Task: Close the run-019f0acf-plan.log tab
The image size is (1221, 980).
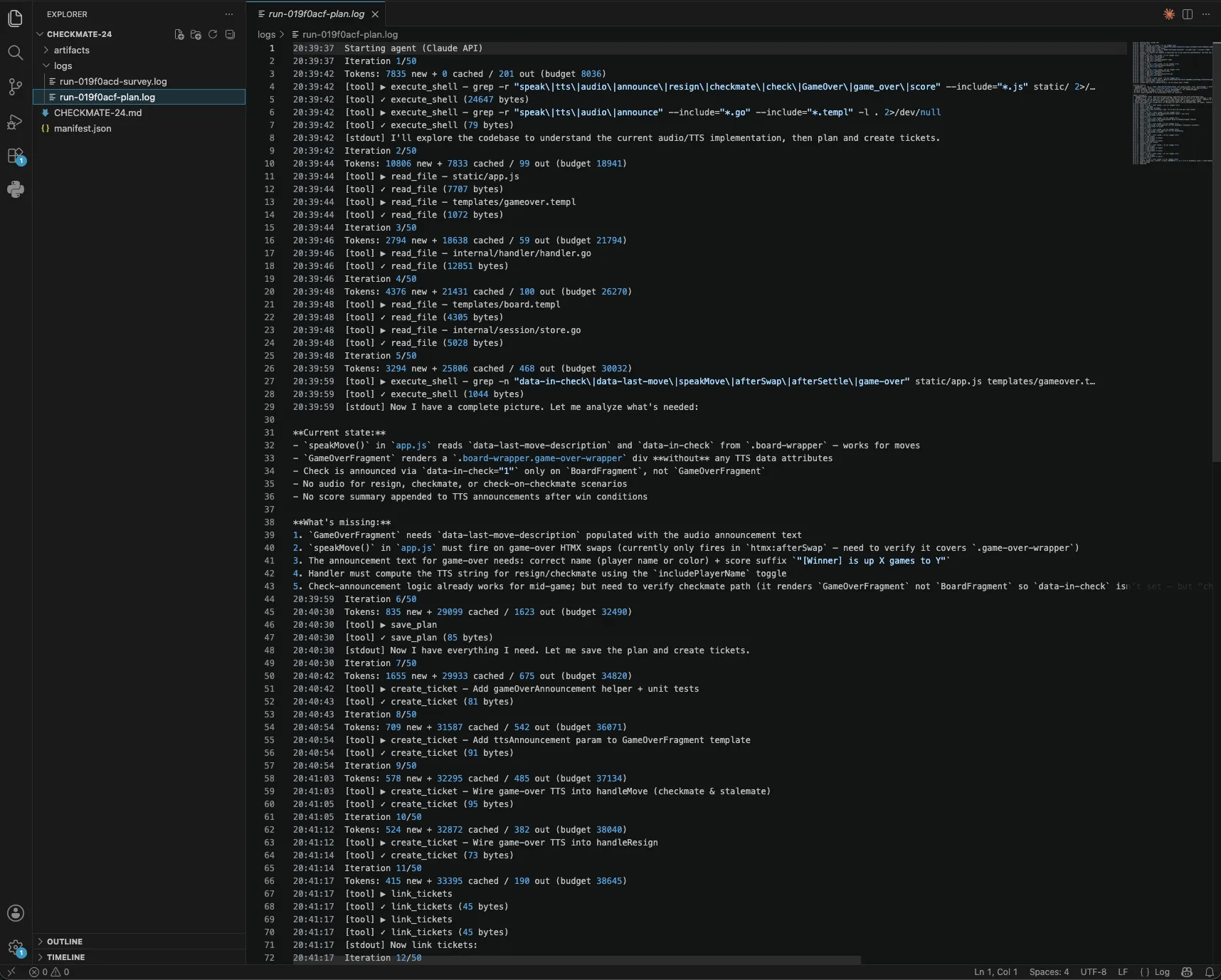Action: (x=375, y=14)
